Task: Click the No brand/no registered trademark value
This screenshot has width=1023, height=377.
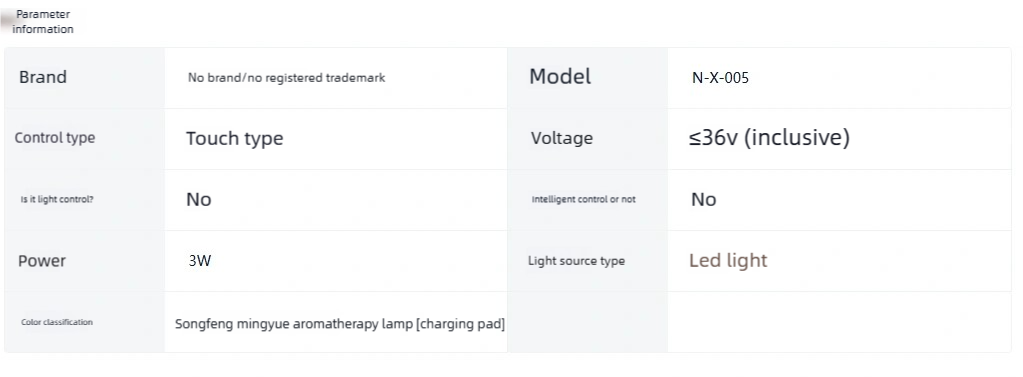Action: point(286,78)
